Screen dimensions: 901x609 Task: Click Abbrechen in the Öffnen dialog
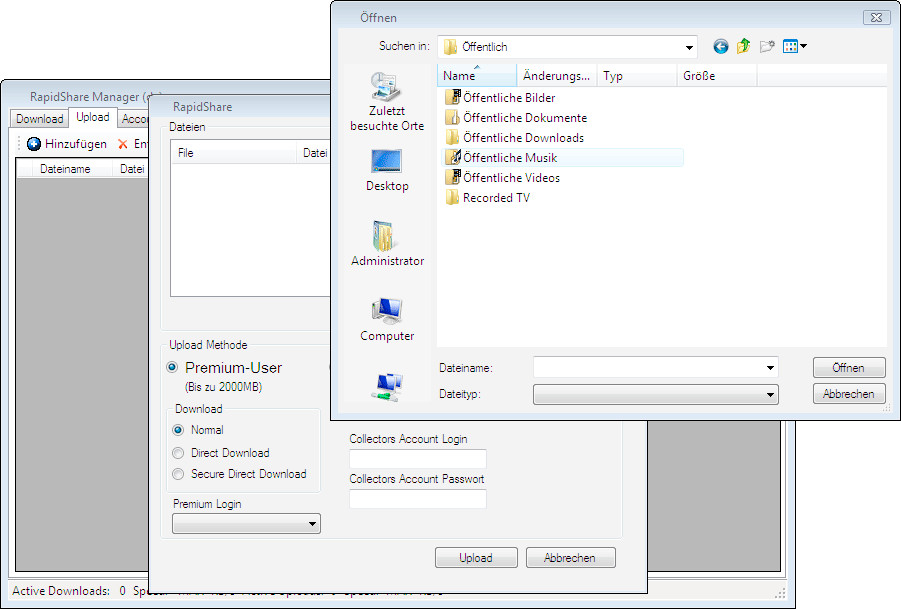(x=849, y=394)
